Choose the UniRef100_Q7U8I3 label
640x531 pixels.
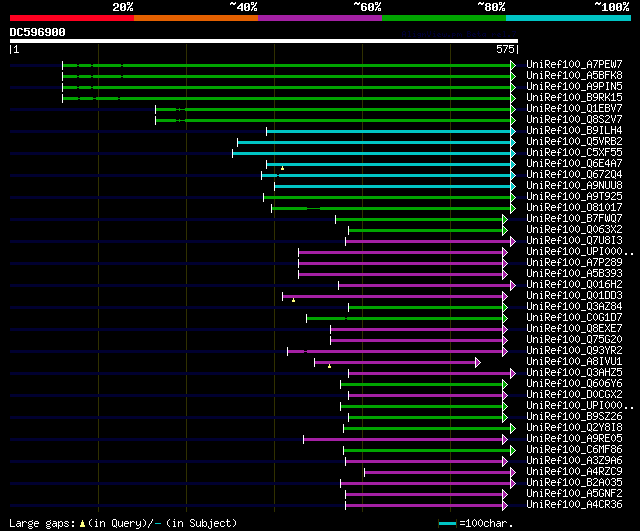pyautogui.click(x=574, y=241)
